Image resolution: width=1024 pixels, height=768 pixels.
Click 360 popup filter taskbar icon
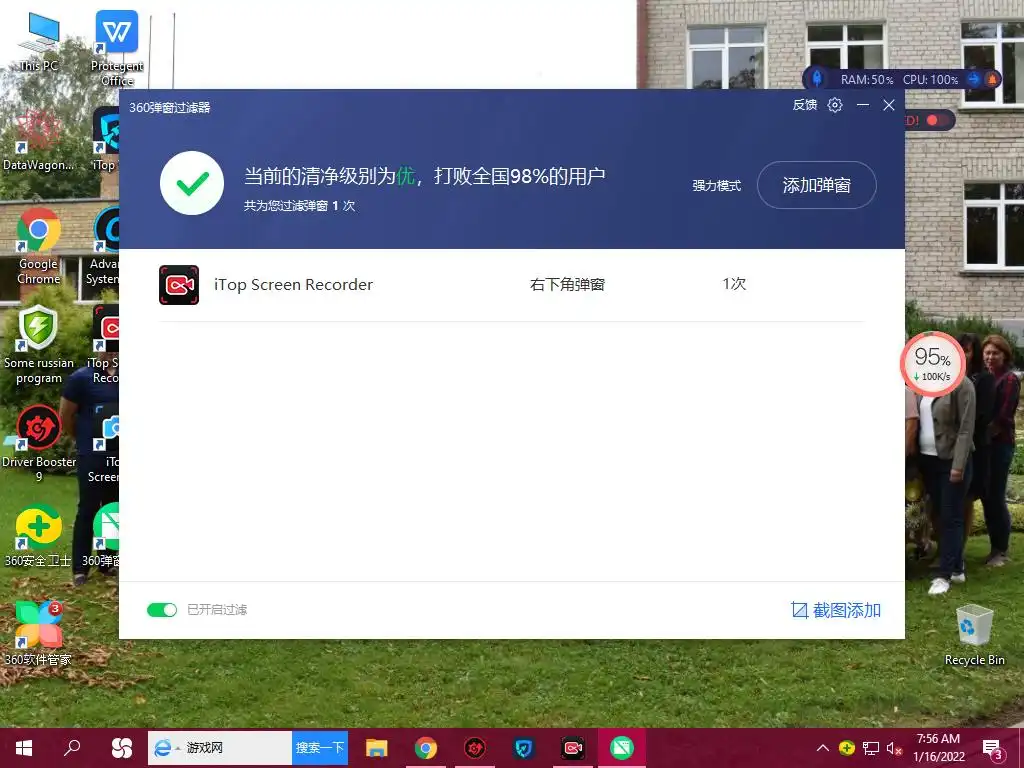pos(622,748)
